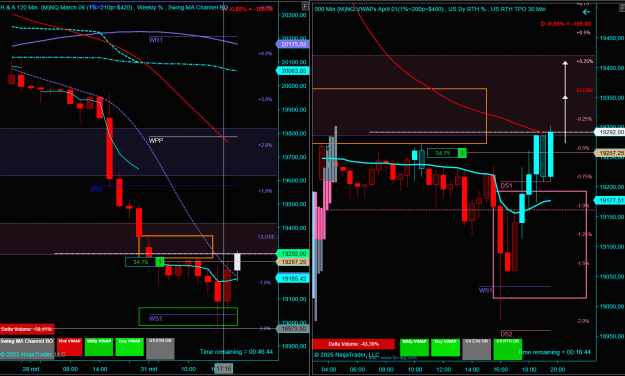
Task: Click 19292,00 price marker in left chart
Action: (x=293, y=254)
